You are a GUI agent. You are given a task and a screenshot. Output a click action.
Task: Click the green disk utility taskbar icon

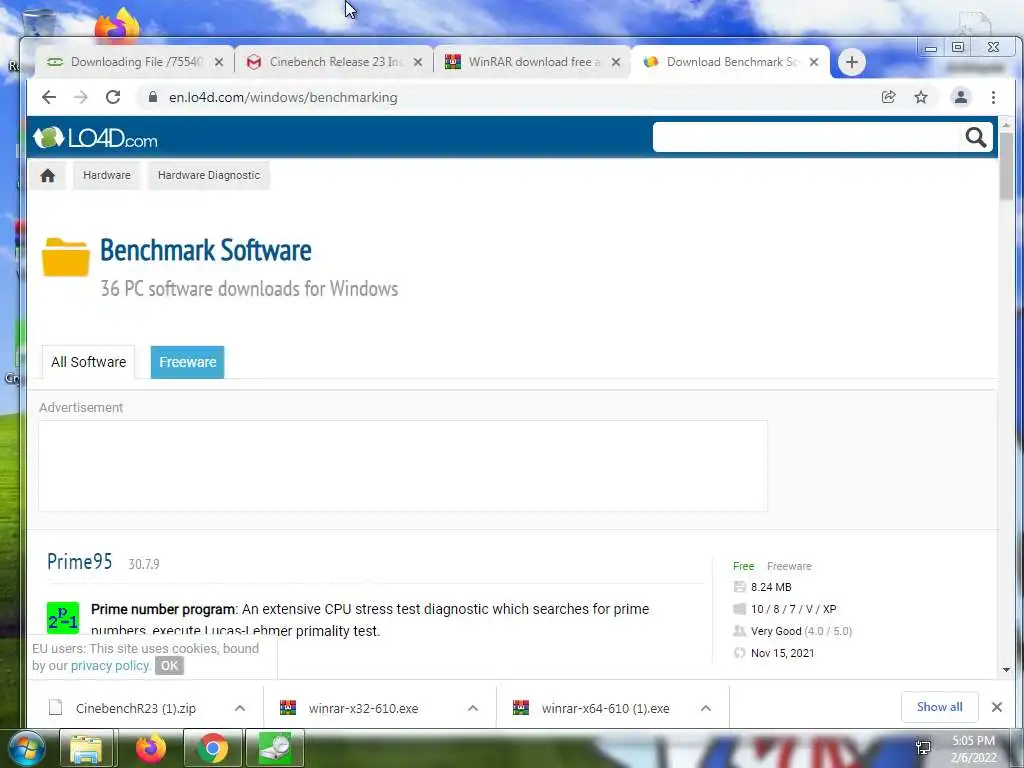[275, 748]
